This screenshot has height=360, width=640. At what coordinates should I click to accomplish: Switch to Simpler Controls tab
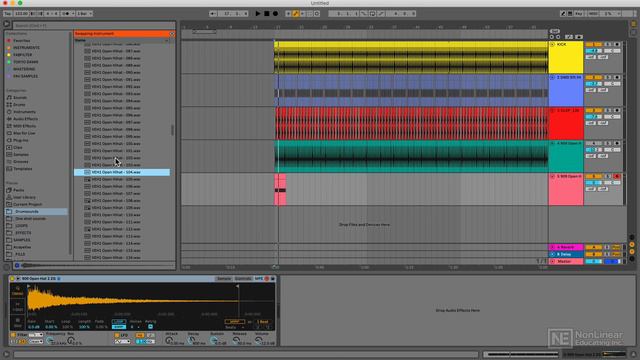tap(243, 279)
